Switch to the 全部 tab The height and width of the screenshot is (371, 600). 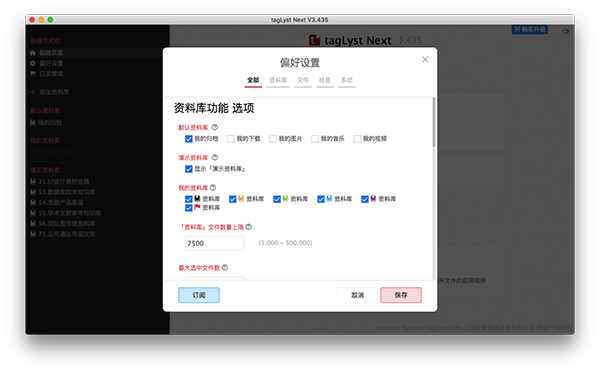tap(253, 80)
